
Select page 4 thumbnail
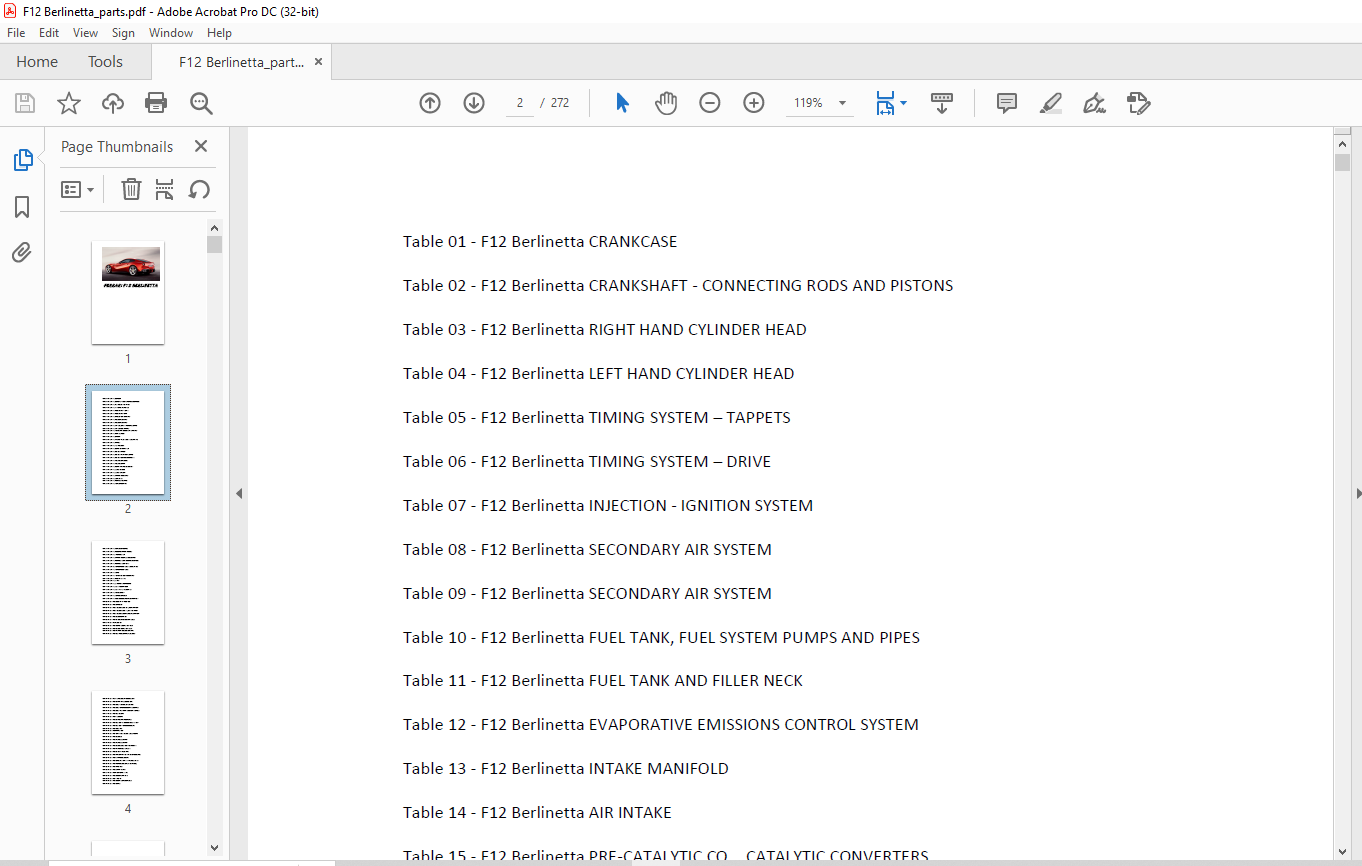128,742
